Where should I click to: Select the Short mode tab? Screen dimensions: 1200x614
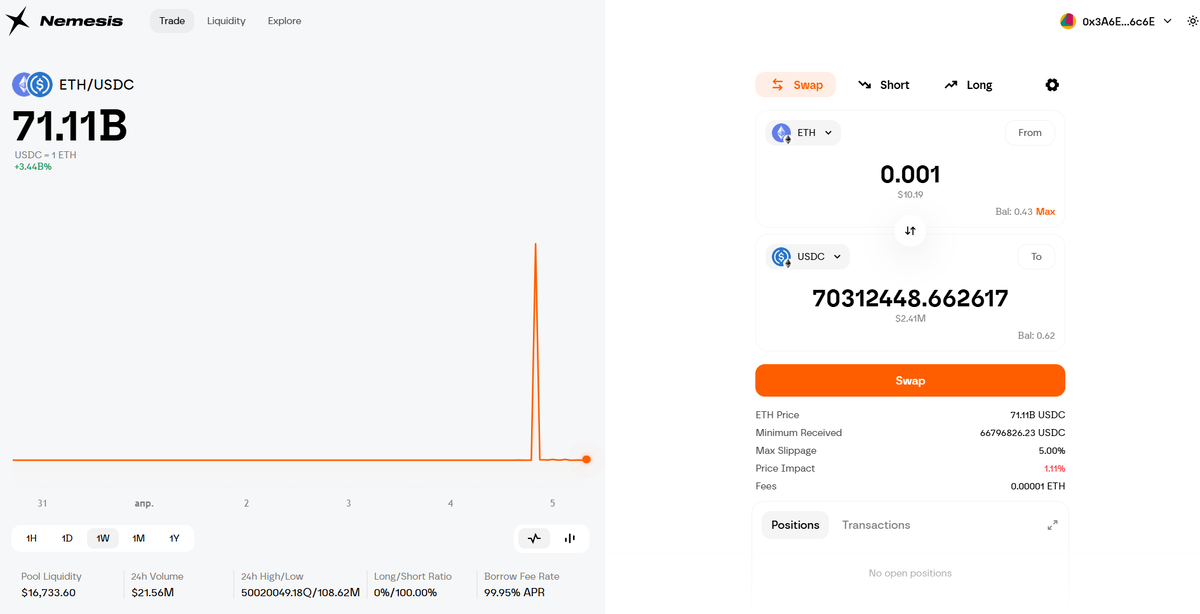click(884, 85)
